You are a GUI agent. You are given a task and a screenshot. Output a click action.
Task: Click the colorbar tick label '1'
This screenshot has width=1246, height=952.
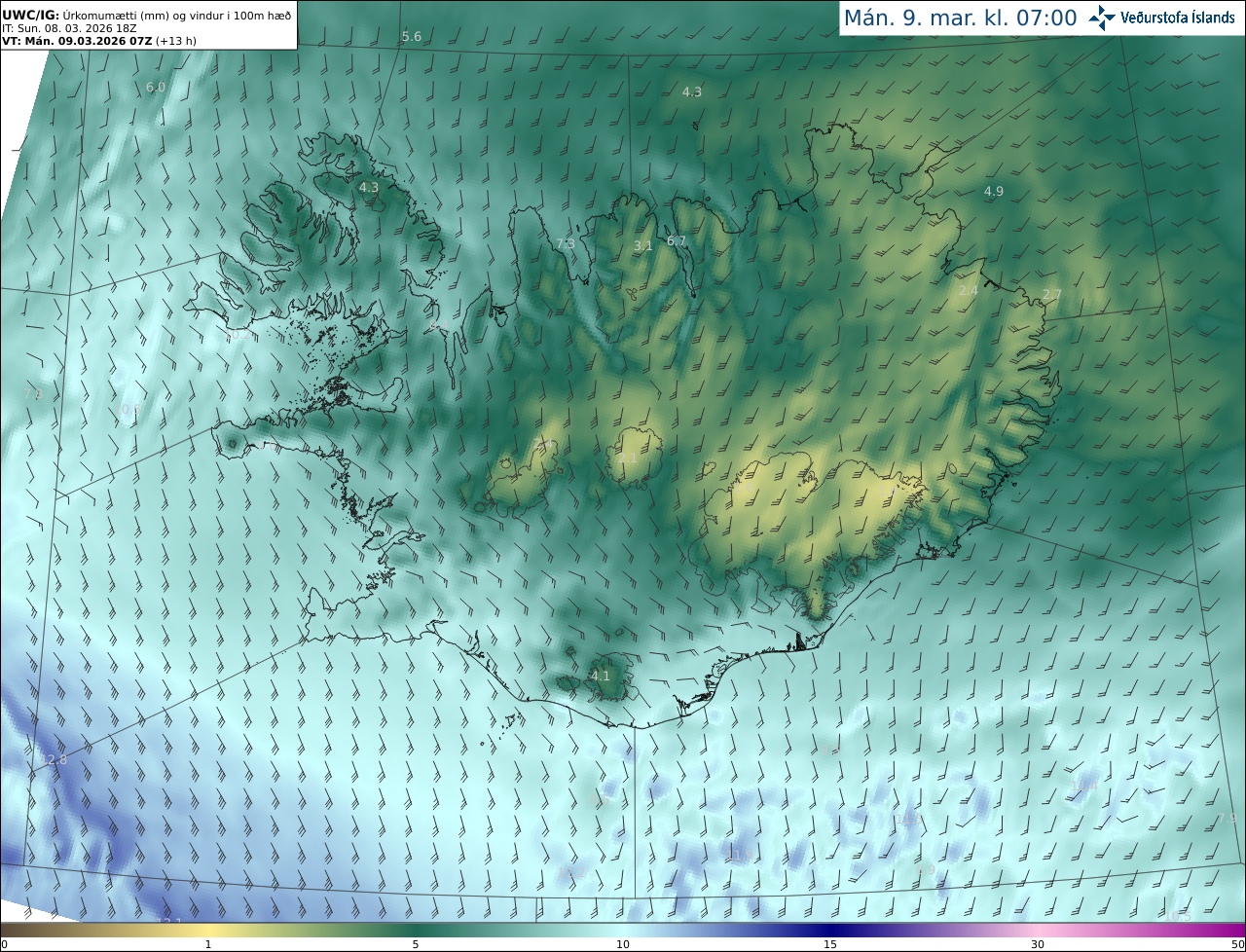tap(207, 944)
